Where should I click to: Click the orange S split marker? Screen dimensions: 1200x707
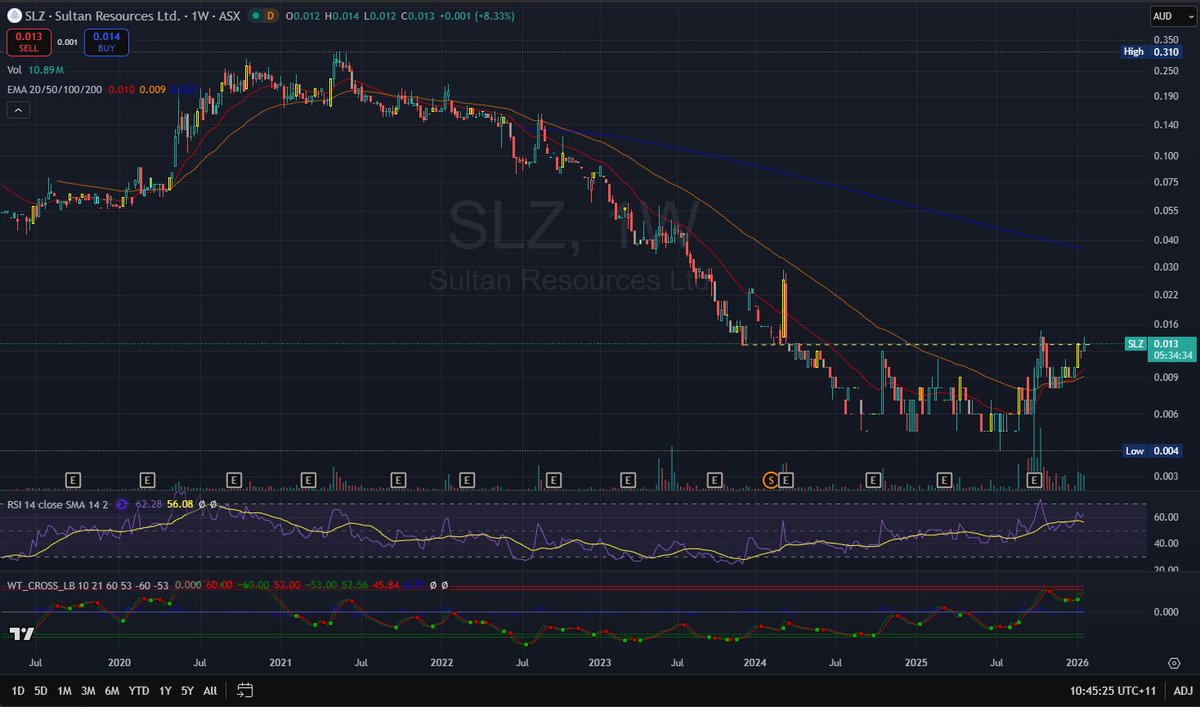(771, 480)
